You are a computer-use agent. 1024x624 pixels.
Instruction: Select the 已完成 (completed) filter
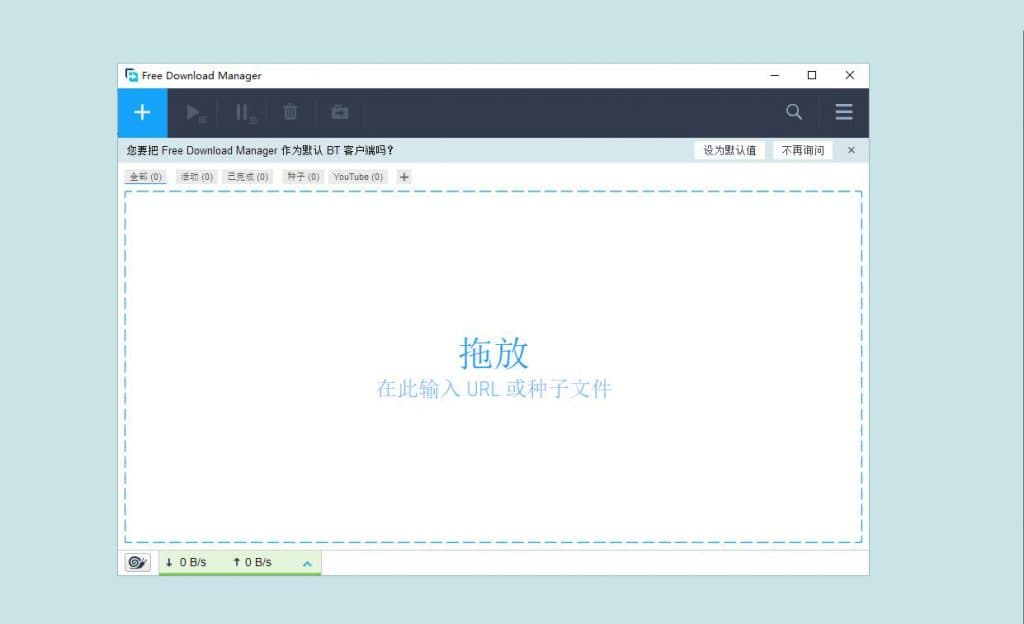[x=247, y=176]
